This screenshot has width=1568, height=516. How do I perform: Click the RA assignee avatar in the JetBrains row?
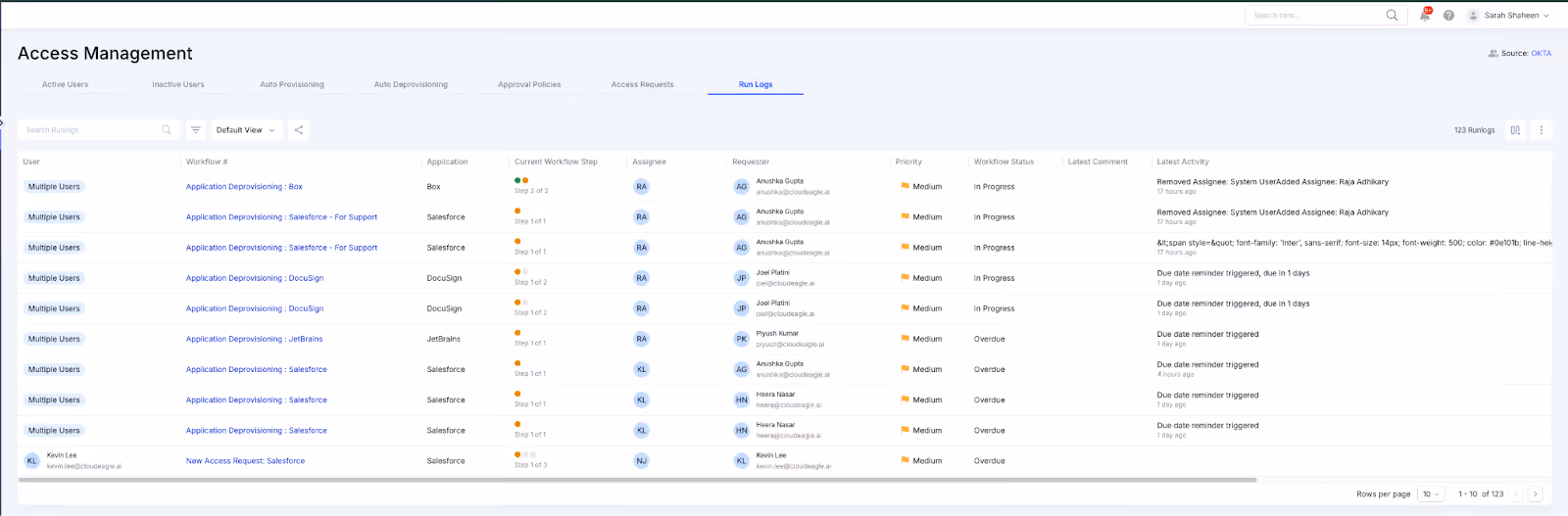641,340
